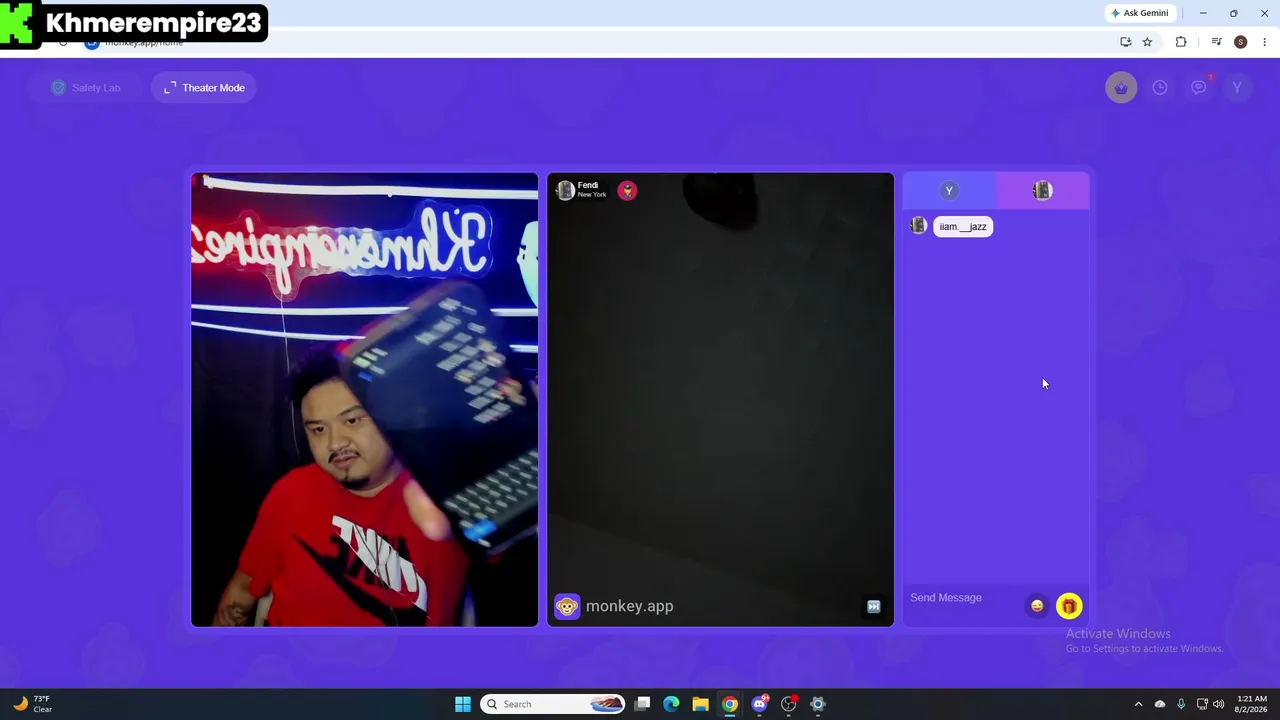The width and height of the screenshot is (1280, 720).
Task: Click your own webcam video feed
Action: 364,400
